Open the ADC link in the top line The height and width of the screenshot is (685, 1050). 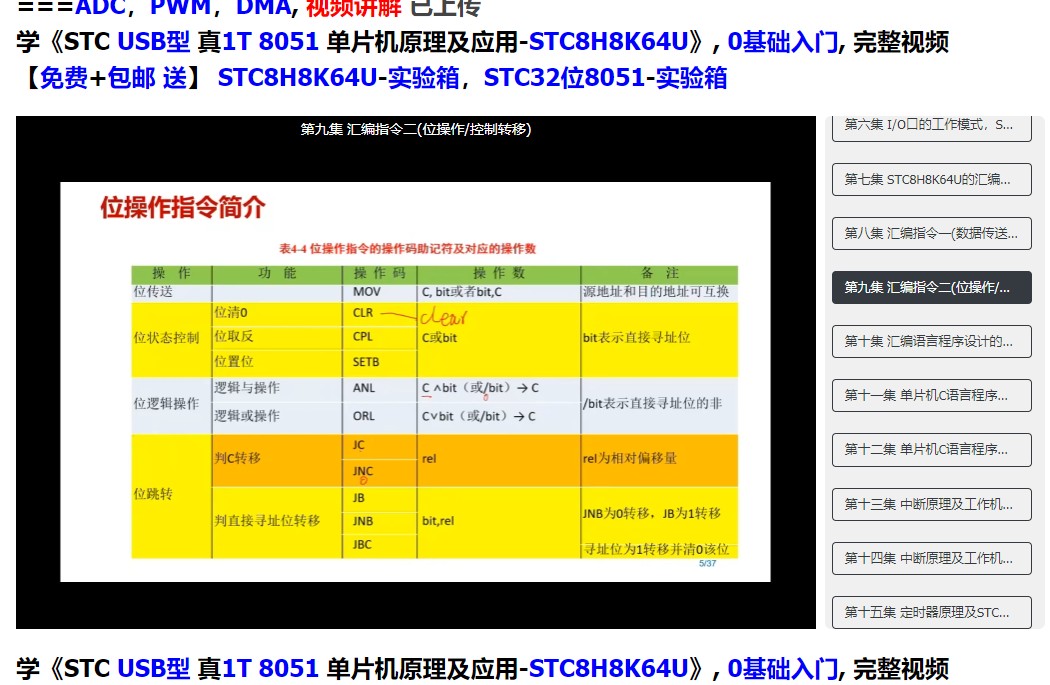(100, 7)
